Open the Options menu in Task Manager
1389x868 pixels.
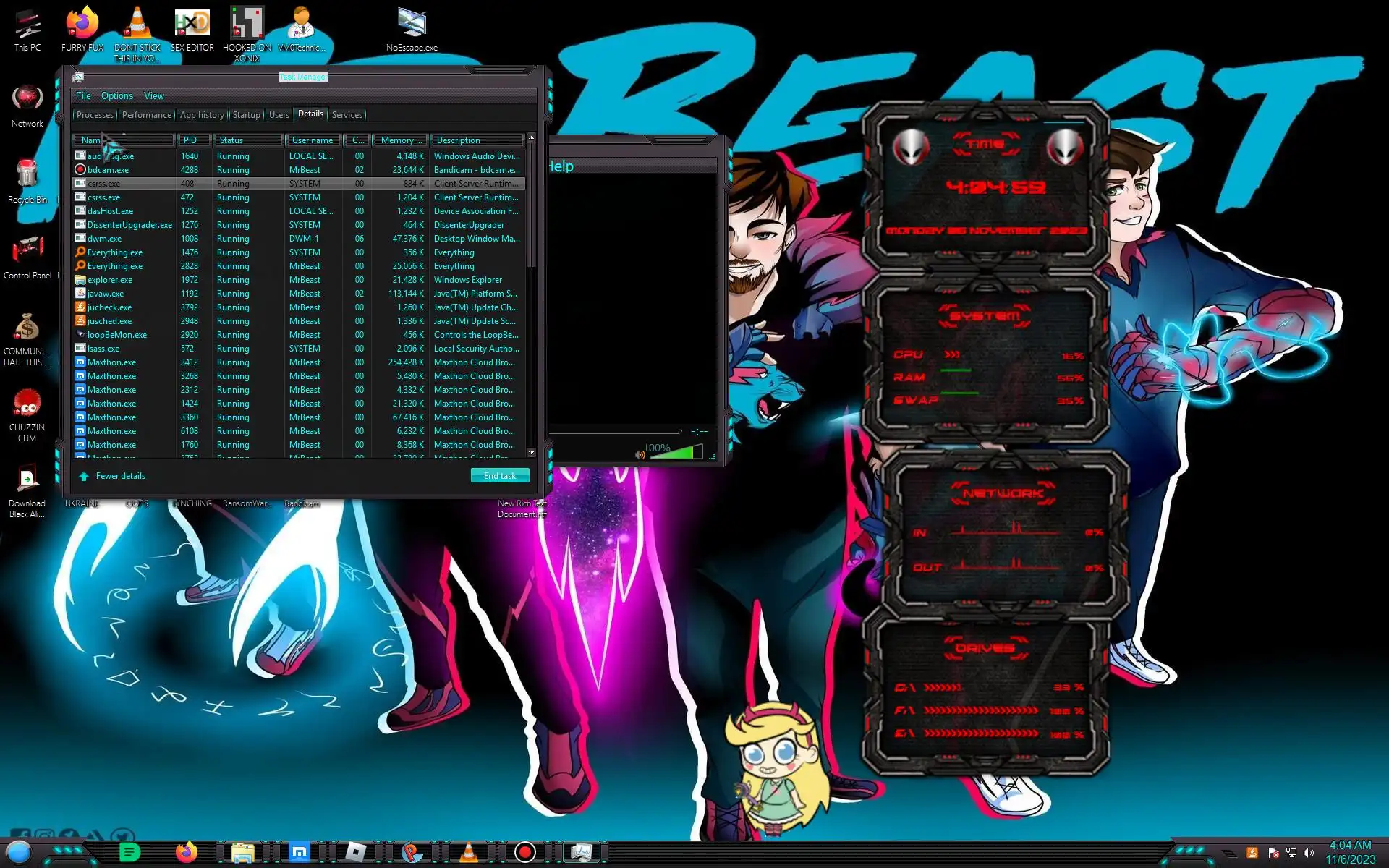pos(117,95)
